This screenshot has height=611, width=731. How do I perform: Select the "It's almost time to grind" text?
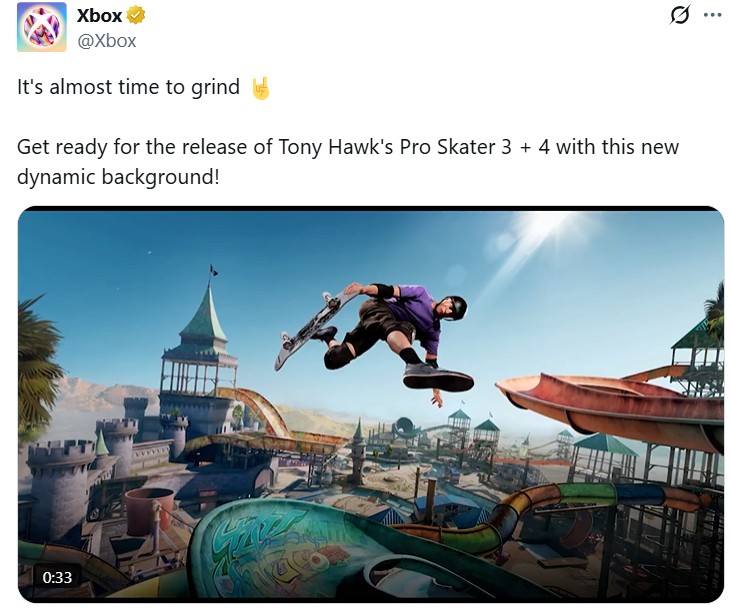click(128, 87)
